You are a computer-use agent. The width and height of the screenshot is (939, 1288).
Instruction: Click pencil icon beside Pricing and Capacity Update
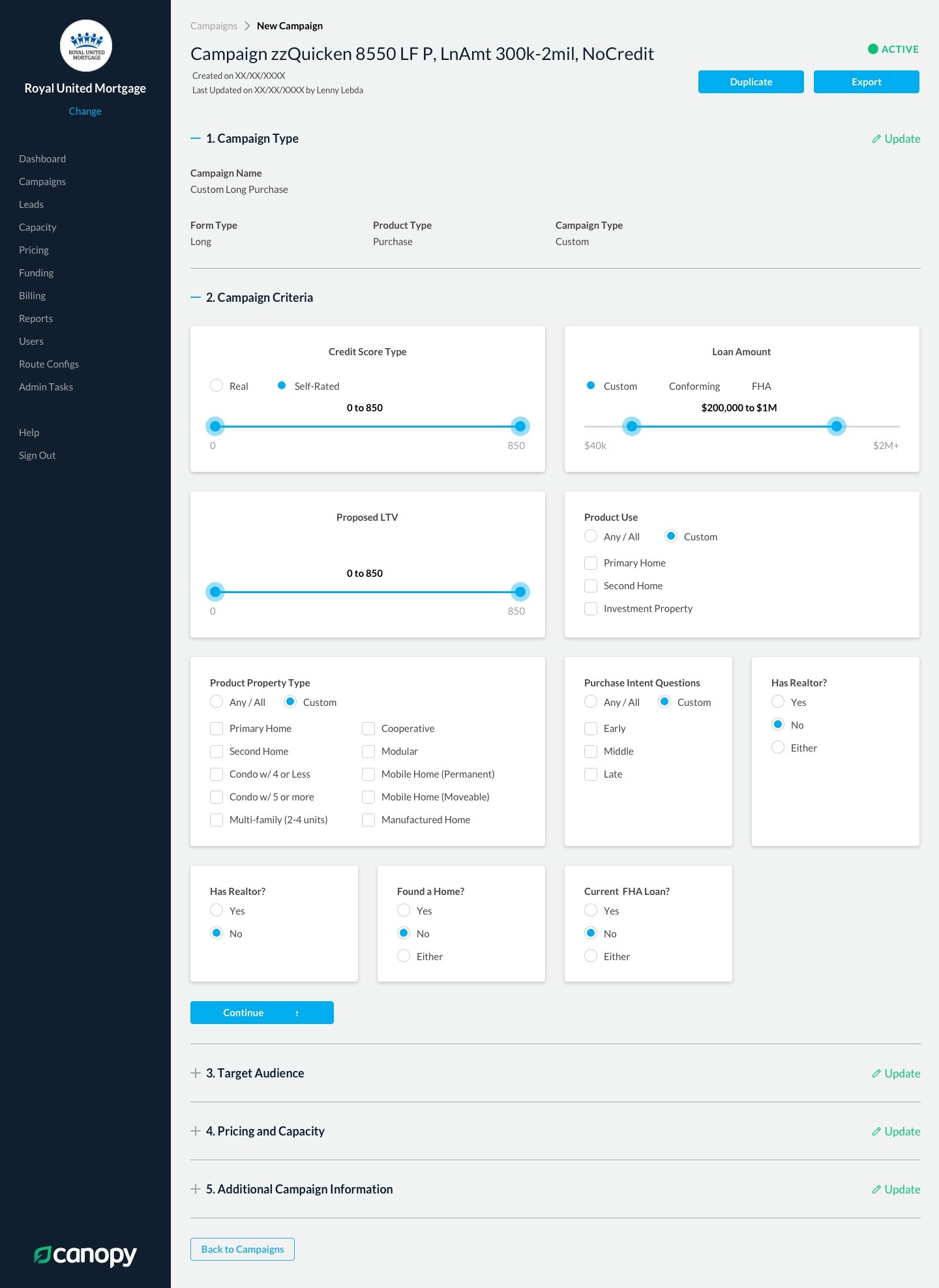pyautogui.click(x=876, y=1132)
